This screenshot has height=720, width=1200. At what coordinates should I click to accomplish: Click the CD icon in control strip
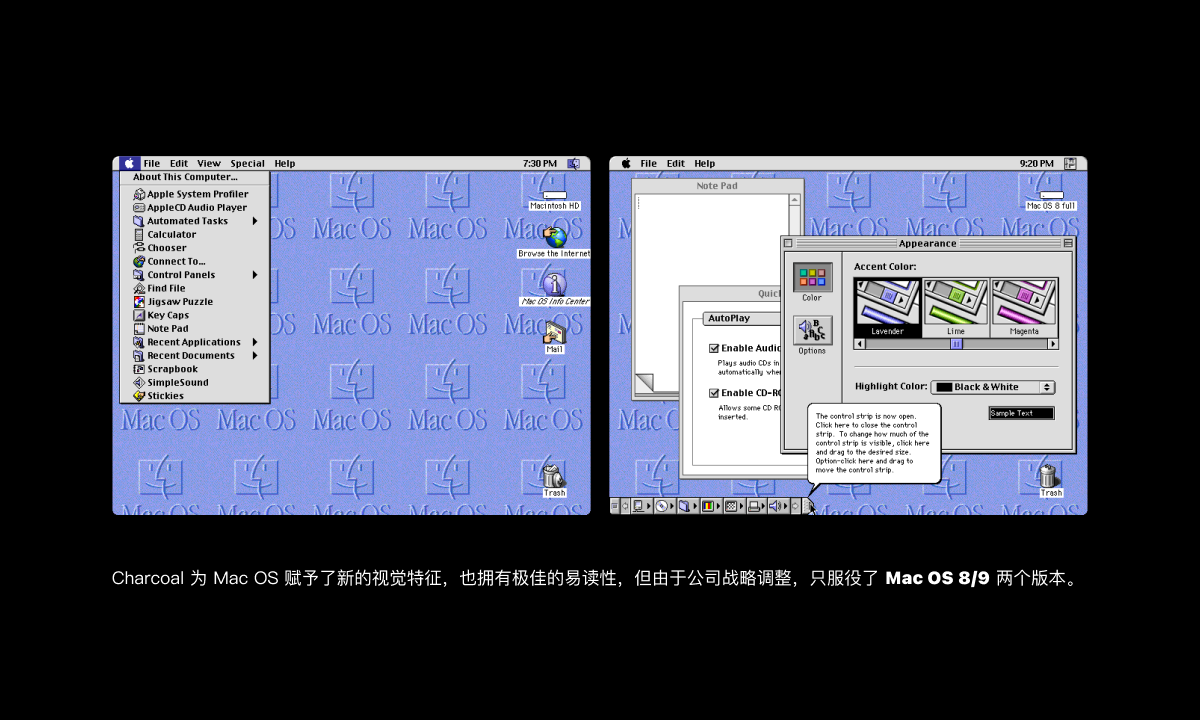tap(661, 506)
